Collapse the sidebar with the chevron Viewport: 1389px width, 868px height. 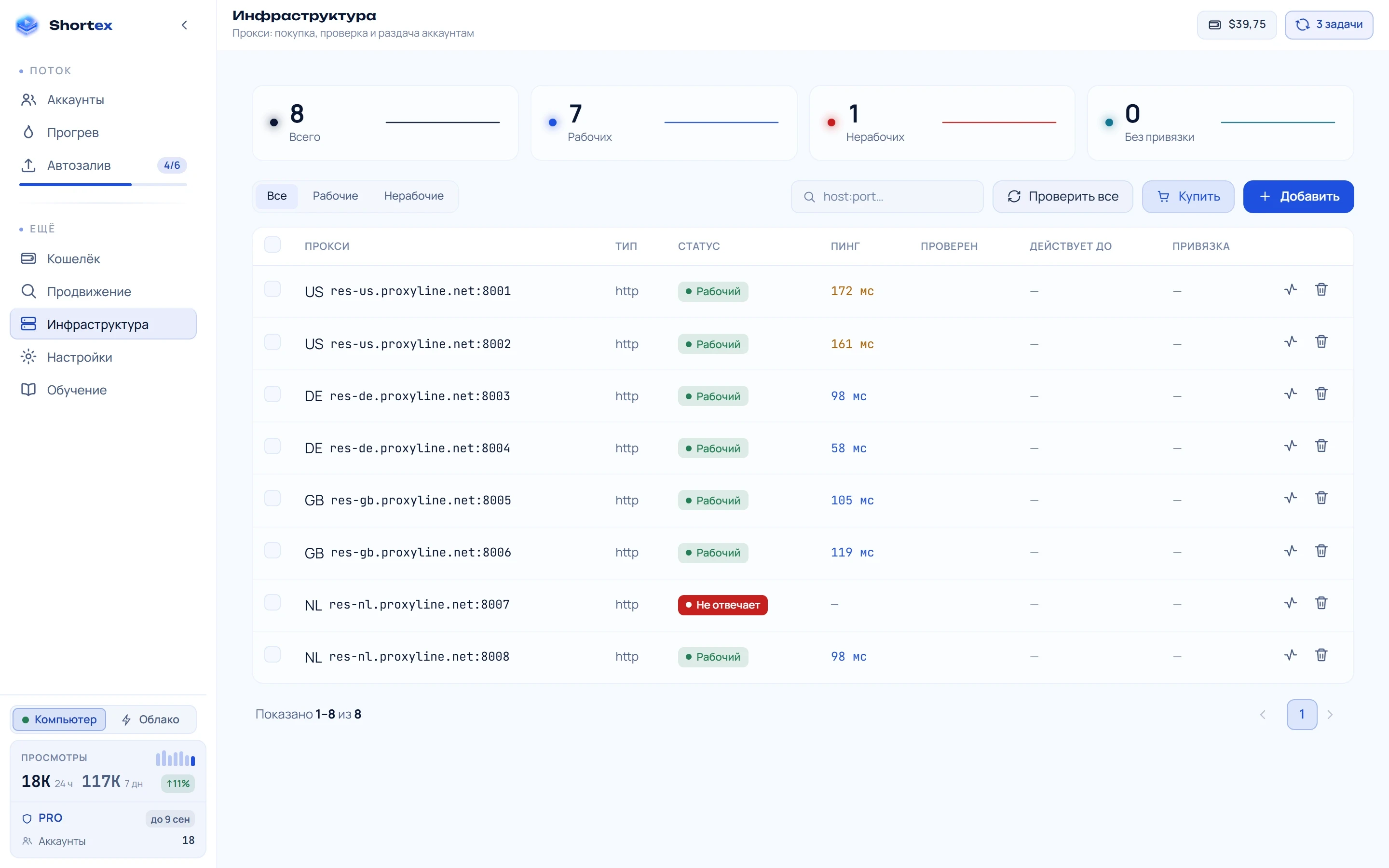(184, 25)
